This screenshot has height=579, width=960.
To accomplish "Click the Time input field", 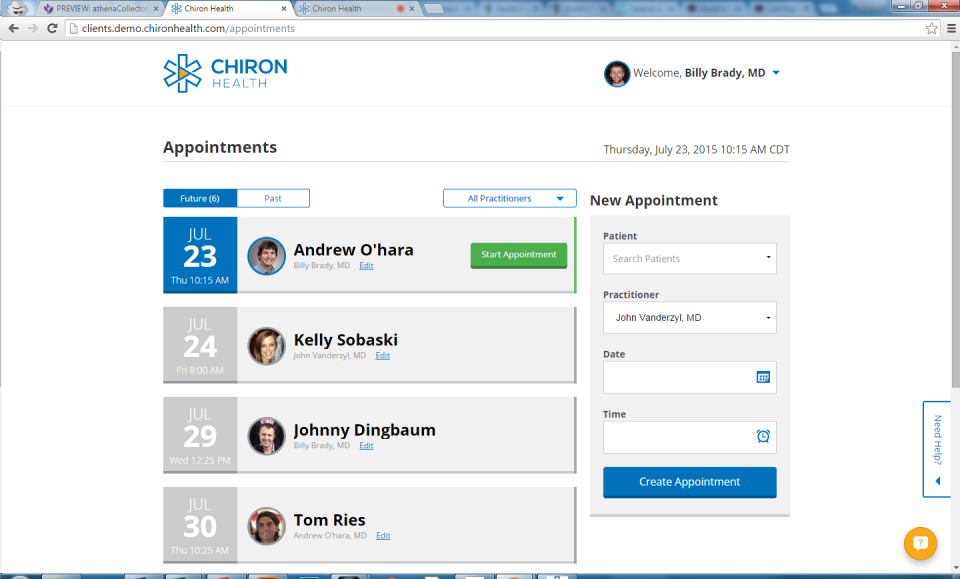I will pos(689,437).
